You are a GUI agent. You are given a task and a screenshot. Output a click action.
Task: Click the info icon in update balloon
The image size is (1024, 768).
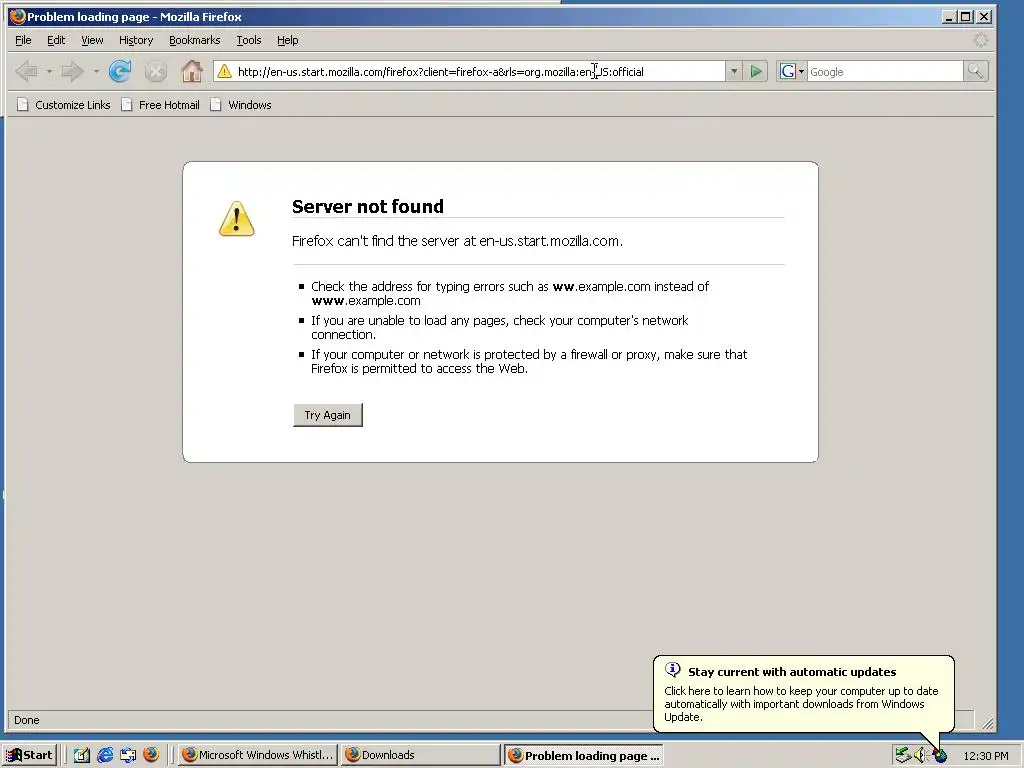(x=673, y=670)
